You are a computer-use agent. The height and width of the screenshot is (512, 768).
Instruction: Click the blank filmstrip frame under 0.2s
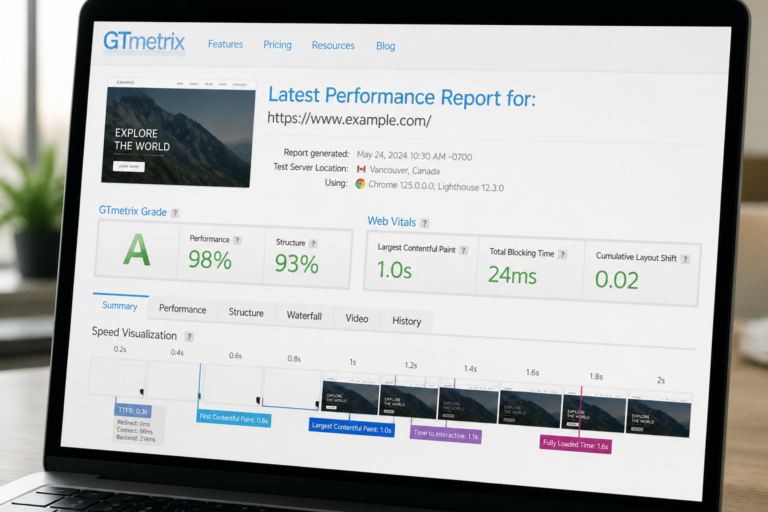point(118,376)
